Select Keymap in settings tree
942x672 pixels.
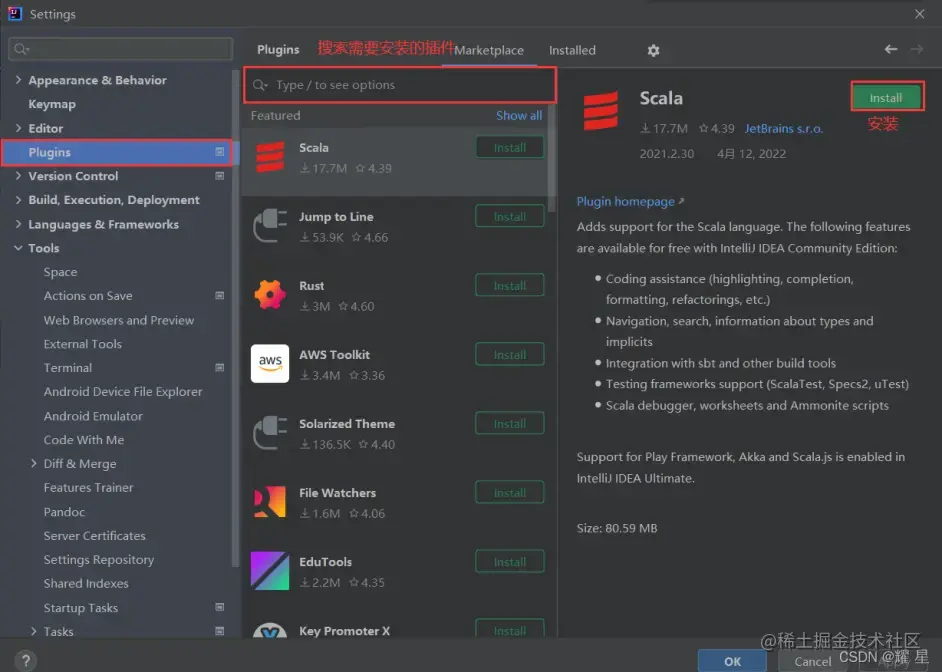pos(52,104)
